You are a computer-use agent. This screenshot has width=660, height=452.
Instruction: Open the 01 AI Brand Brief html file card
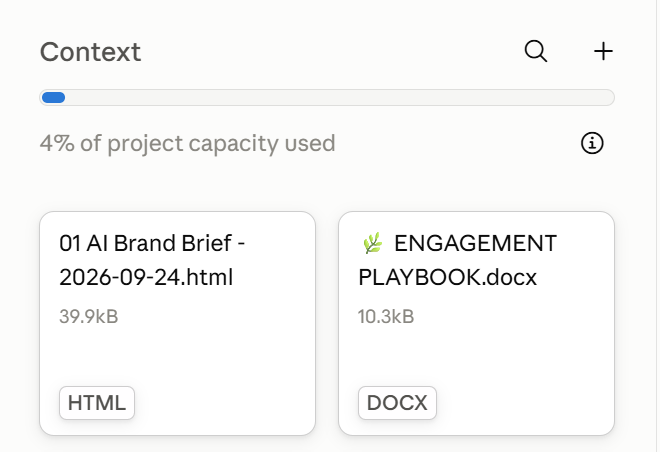(x=178, y=323)
